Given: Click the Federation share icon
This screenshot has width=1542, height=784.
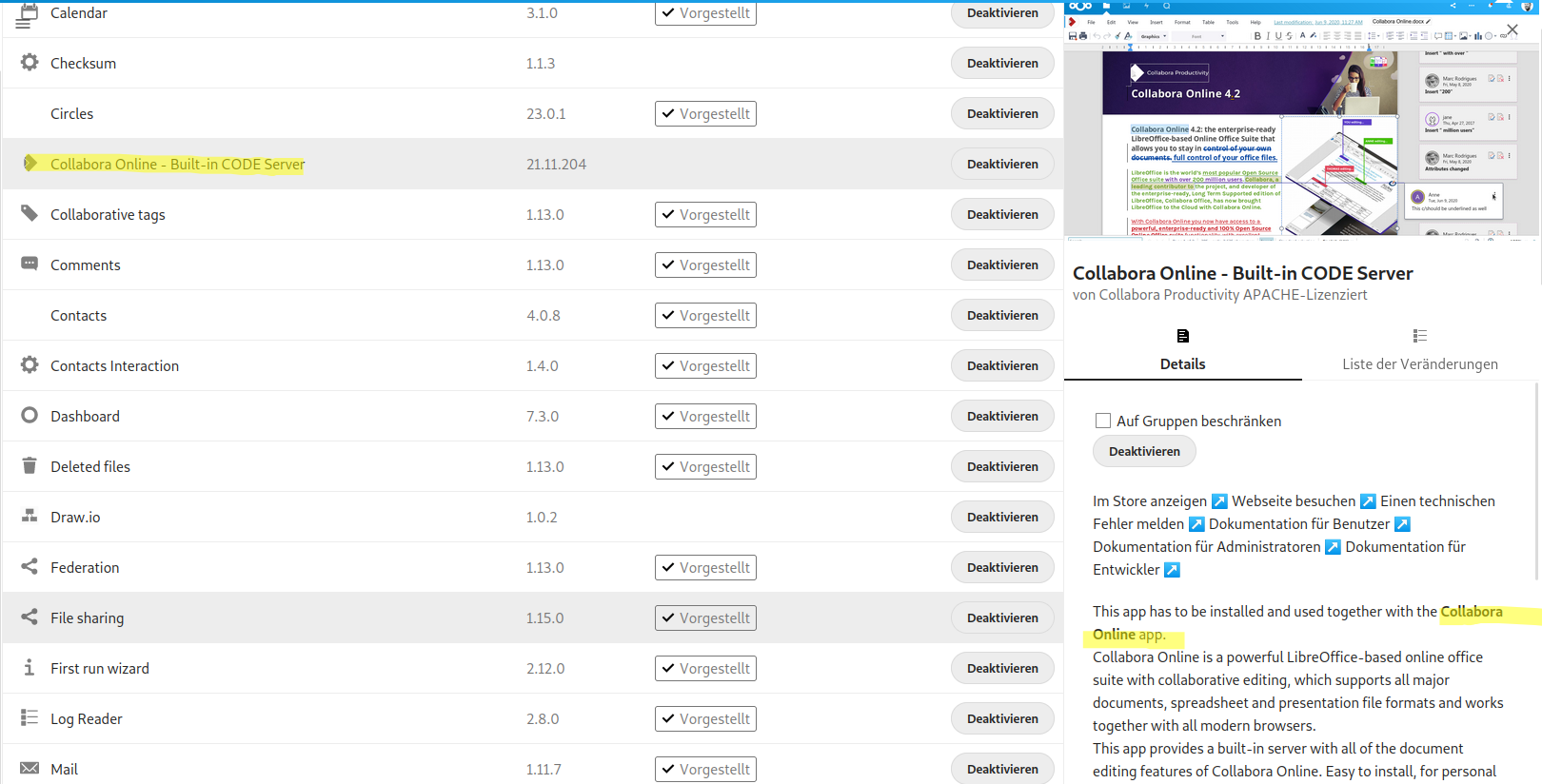Looking at the screenshot, I should point(30,566).
